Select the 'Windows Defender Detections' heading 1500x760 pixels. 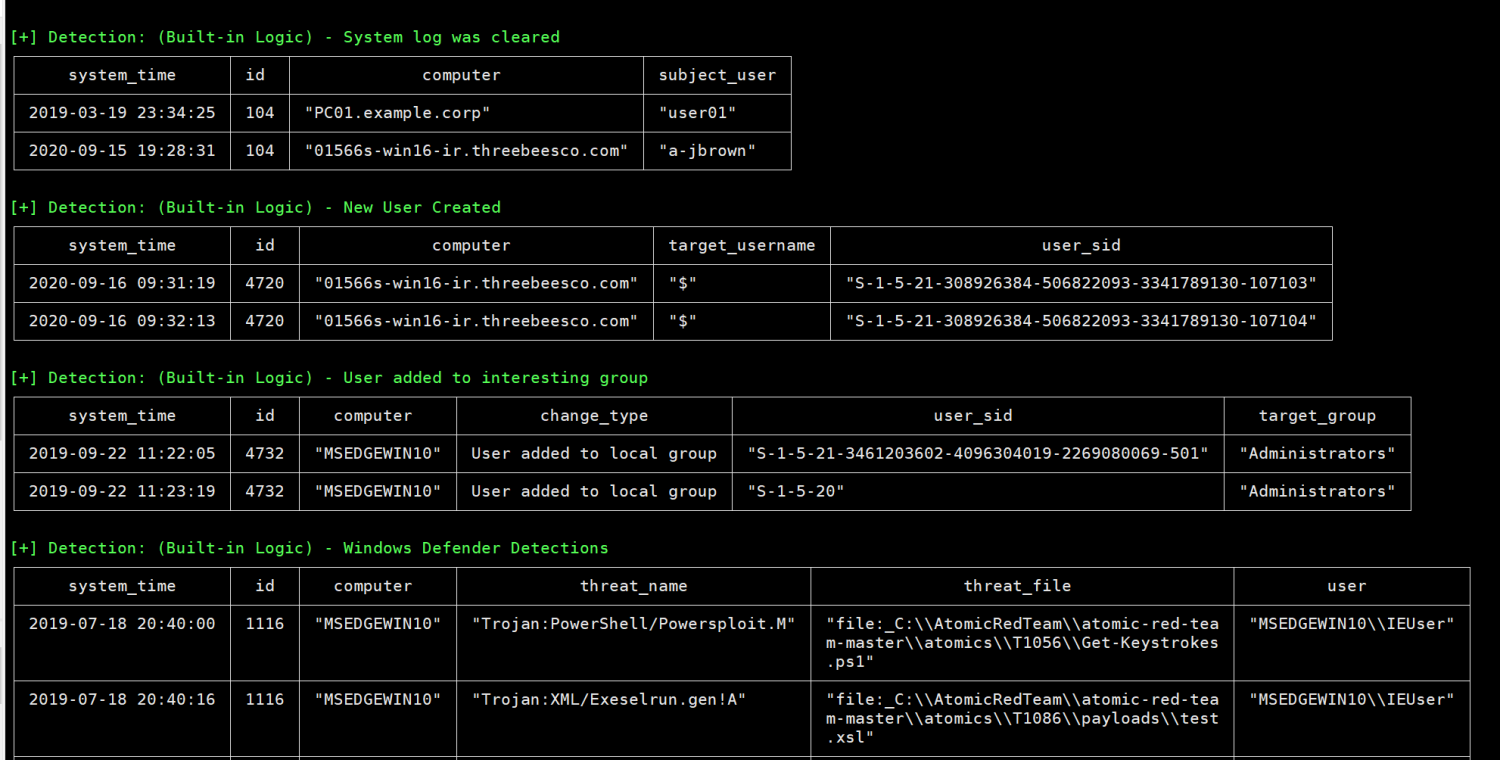pyautogui.click(x=309, y=548)
